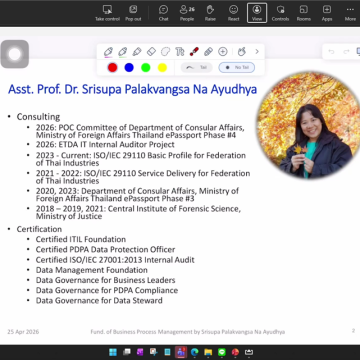Open File Explorer from the taskbar
The image size is (360, 360).
click(x=208, y=352)
